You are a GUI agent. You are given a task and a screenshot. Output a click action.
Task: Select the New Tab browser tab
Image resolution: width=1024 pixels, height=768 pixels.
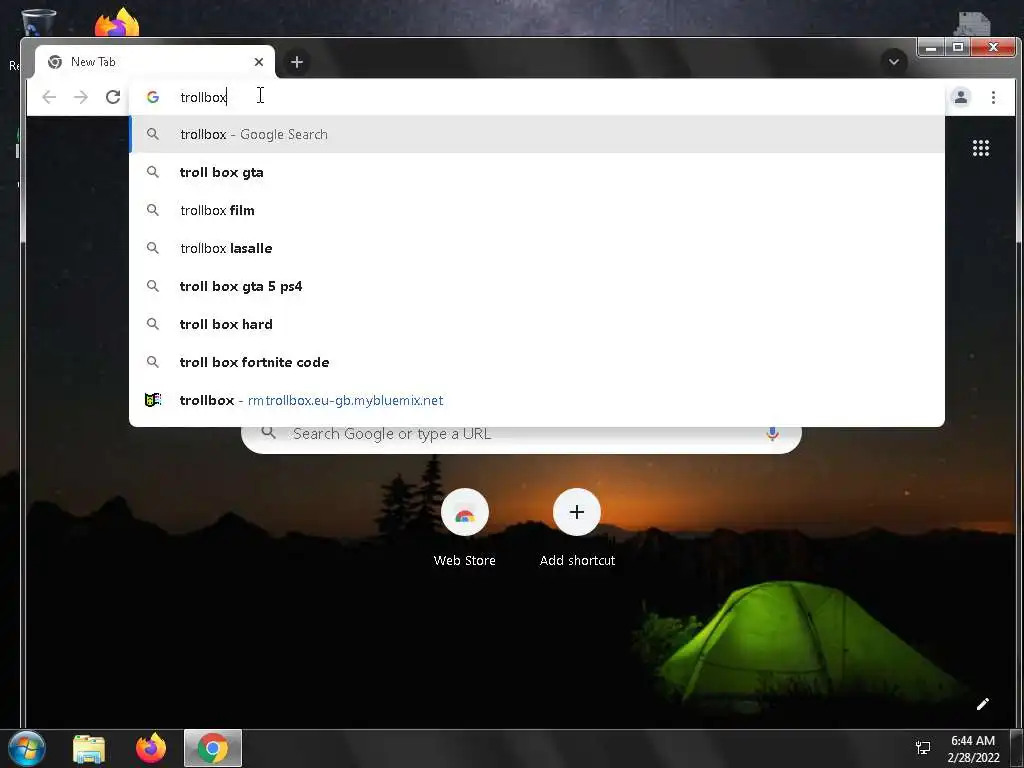pos(155,62)
